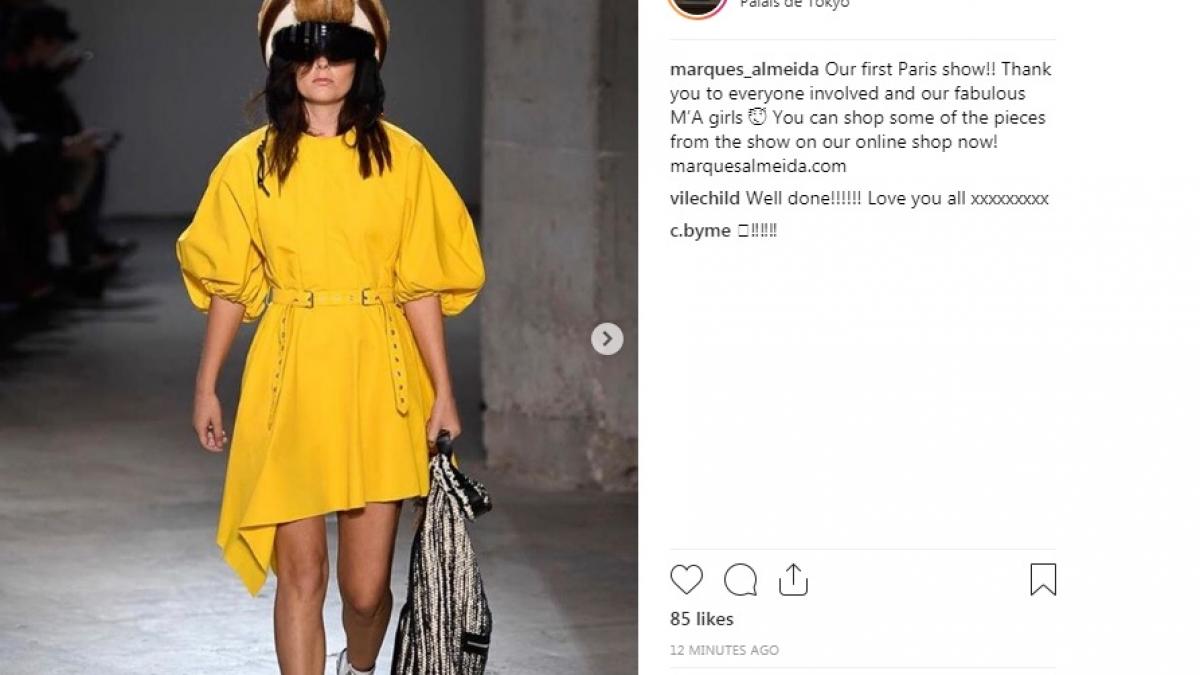Click the clock emoji in the caption

pos(757,118)
